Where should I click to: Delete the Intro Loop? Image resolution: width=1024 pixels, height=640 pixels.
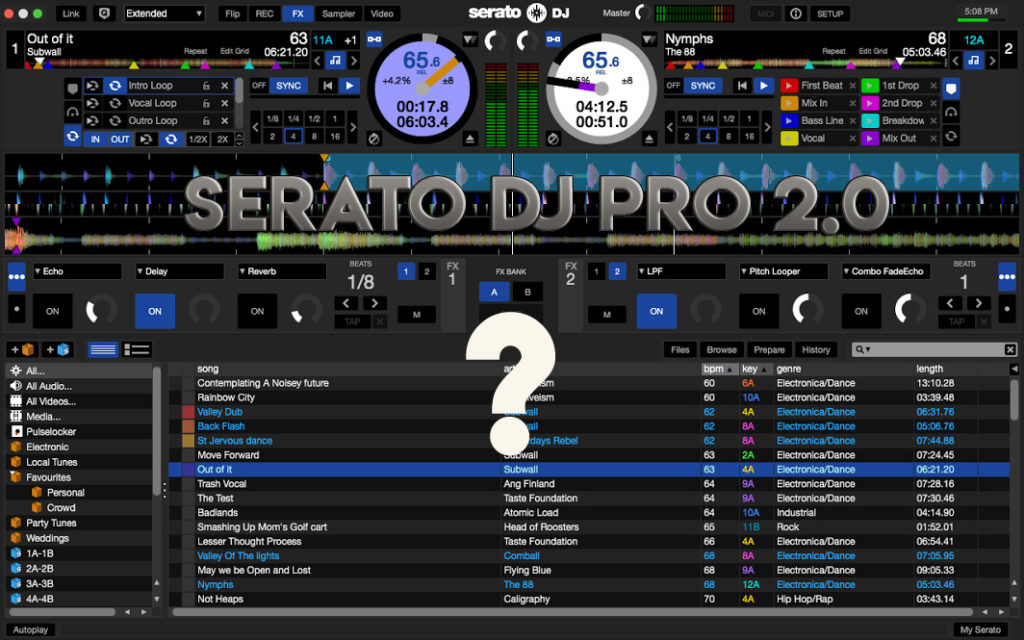(x=225, y=86)
